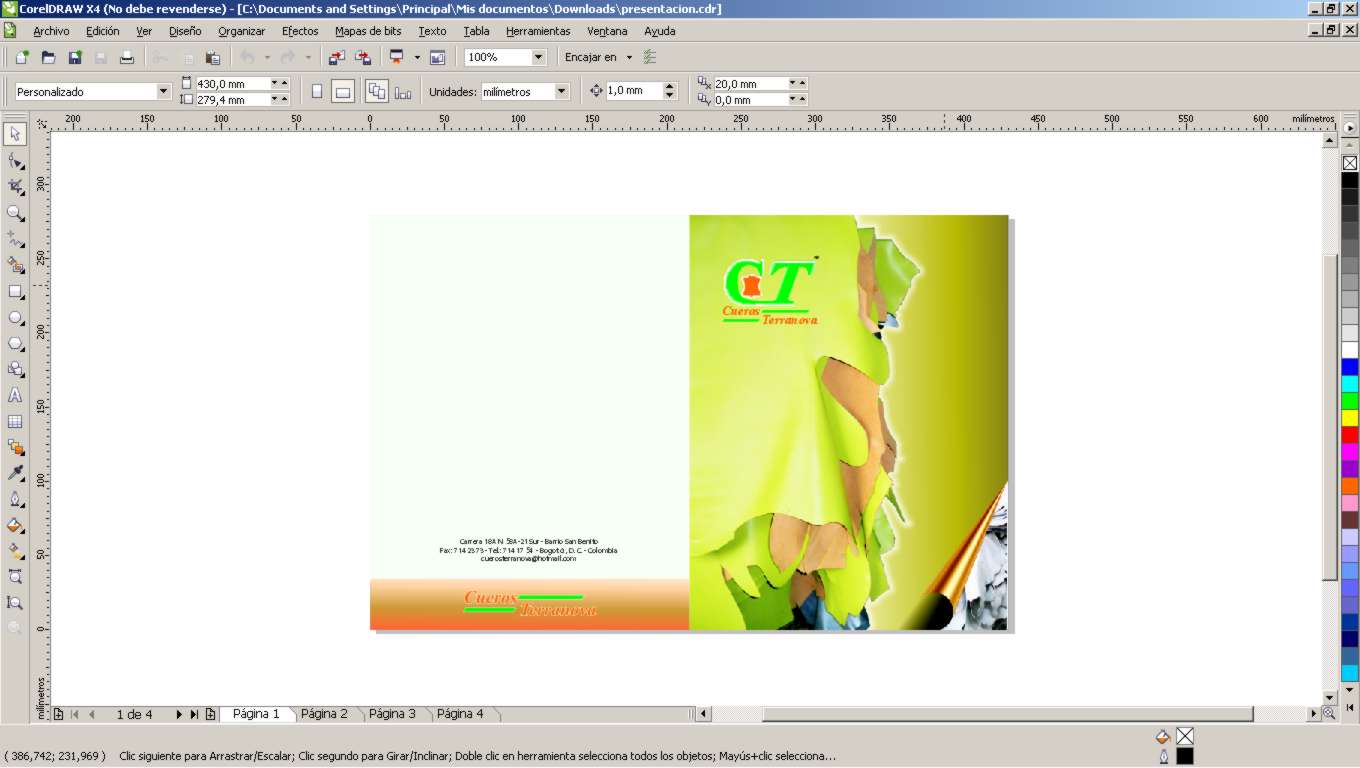Select the Zoom tool in the toolbox
The image size is (1360, 768).
(x=15, y=213)
